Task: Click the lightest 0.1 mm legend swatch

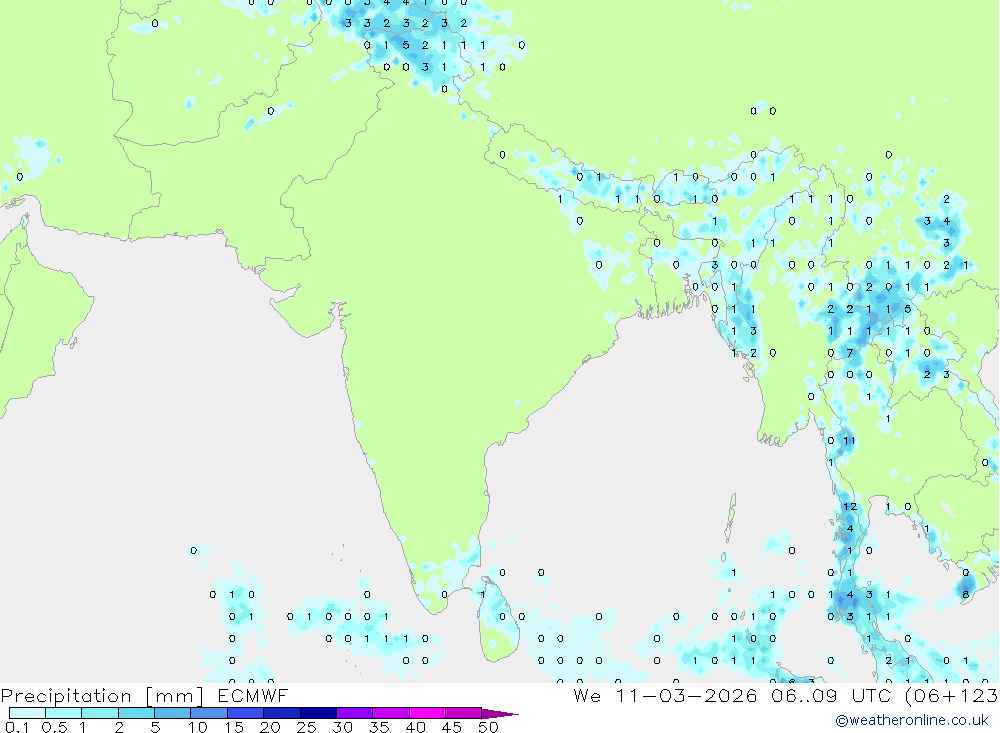Action: pyautogui.click(x=27, y=713)
